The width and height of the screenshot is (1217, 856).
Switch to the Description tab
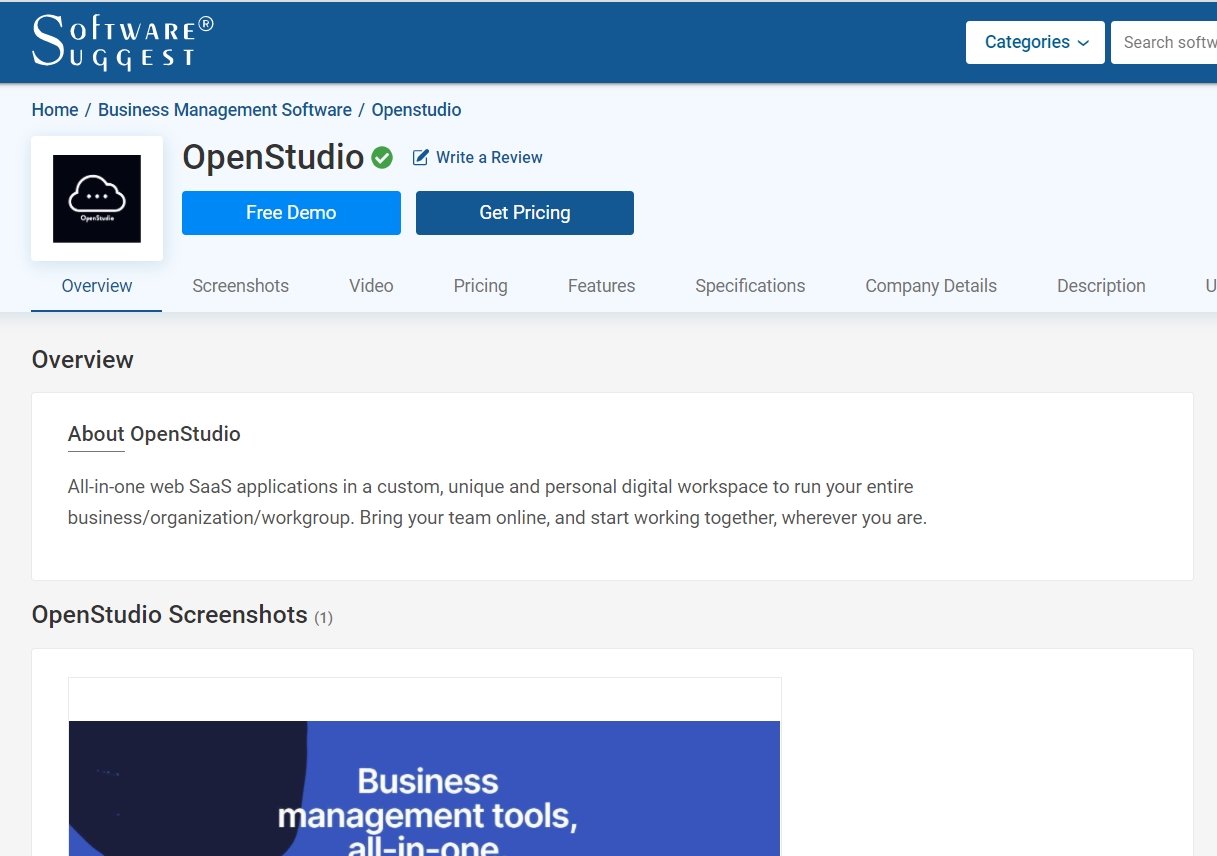[x=1101, y=286]
